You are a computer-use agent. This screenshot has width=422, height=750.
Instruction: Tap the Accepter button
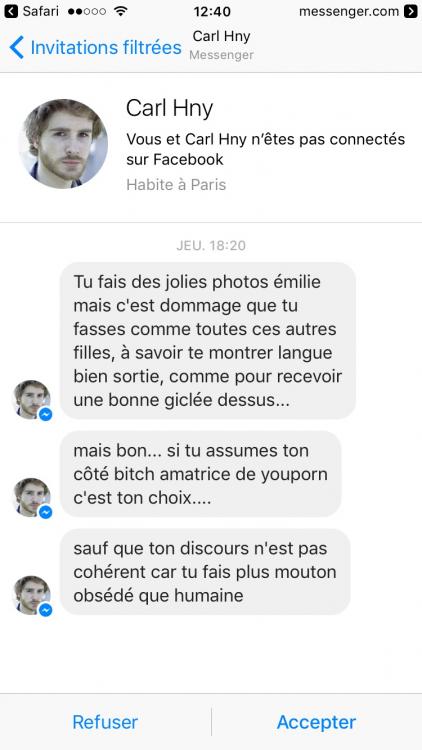pyautogui.click(x=316, y=722)
